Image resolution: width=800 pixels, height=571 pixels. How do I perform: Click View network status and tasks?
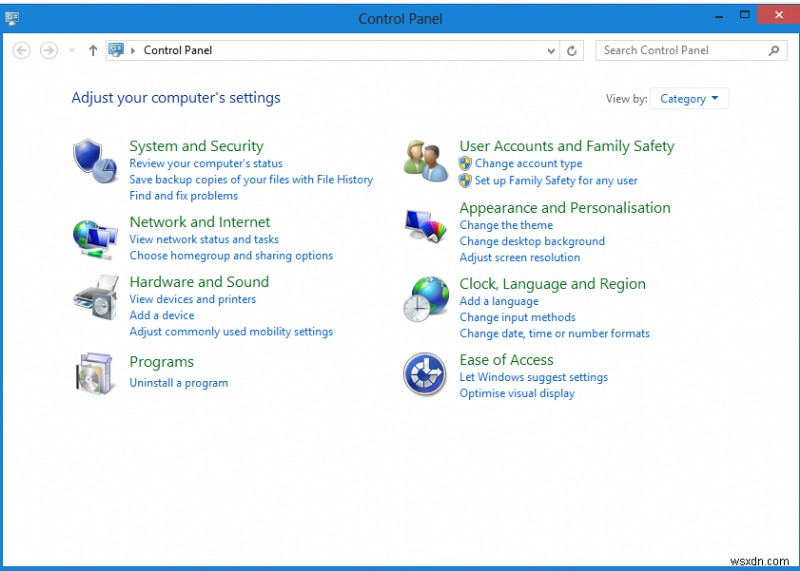(204, 239)
